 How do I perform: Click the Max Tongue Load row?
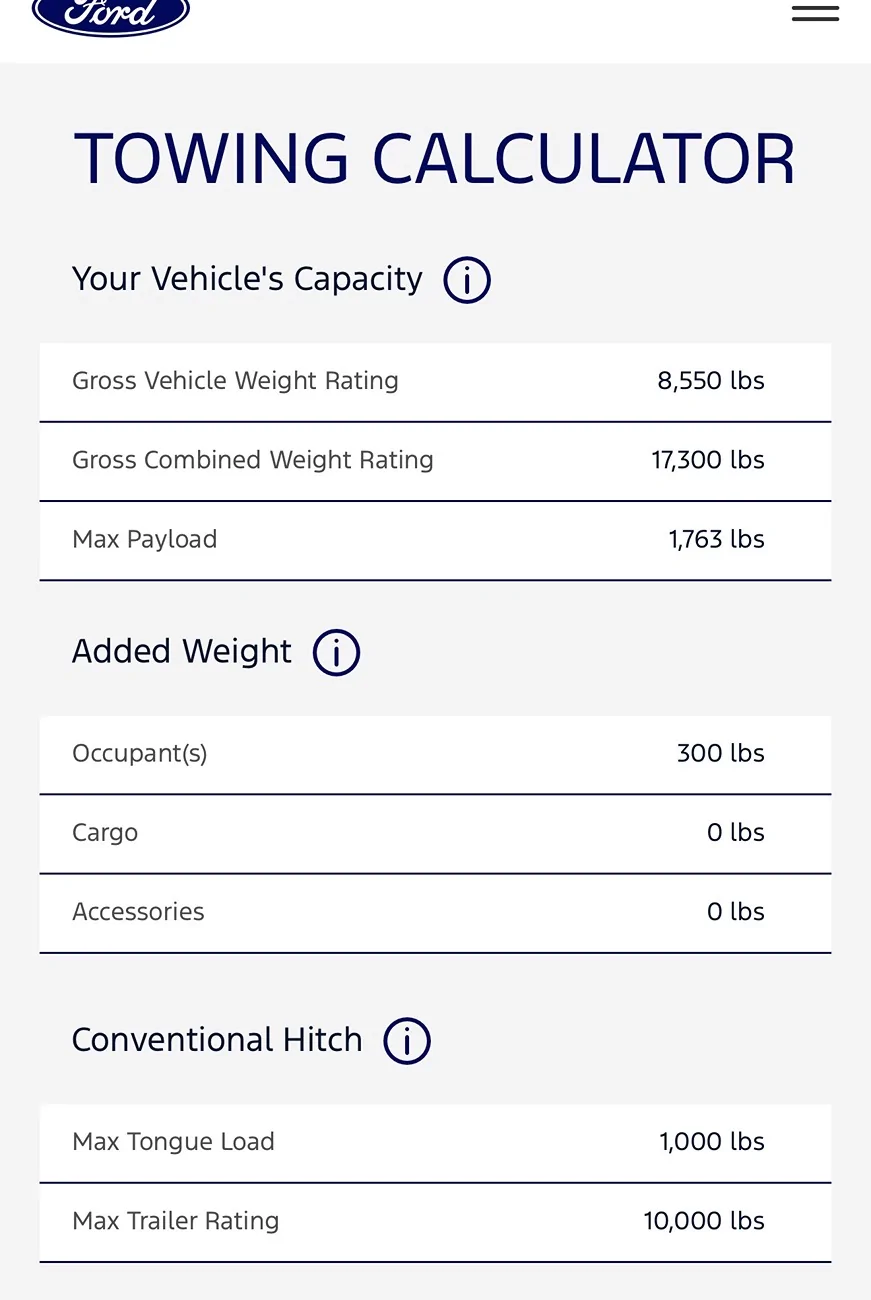pos(435,1142)
